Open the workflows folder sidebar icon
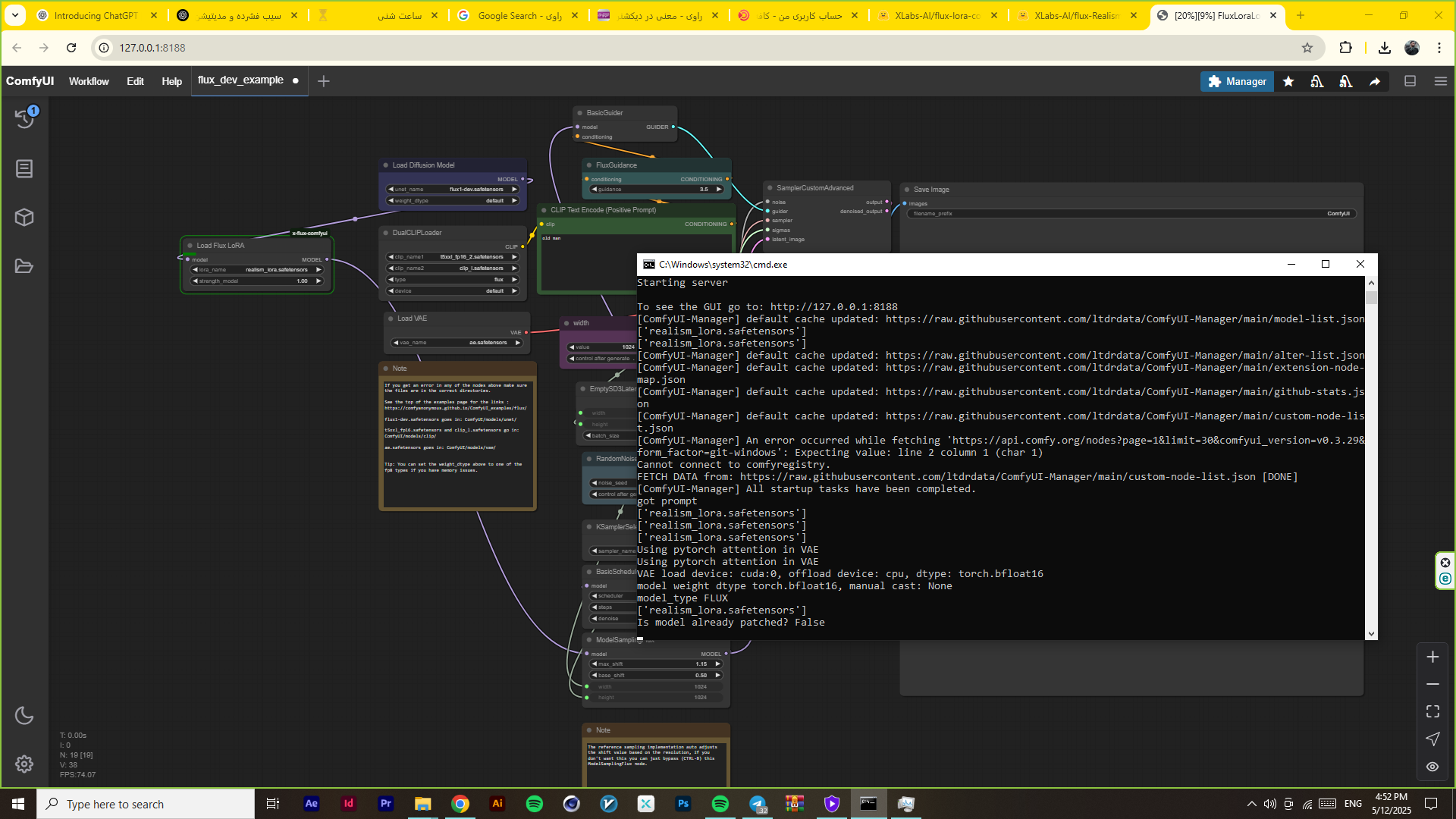The width and height of the screenshot is (1456, 819). 24,266
